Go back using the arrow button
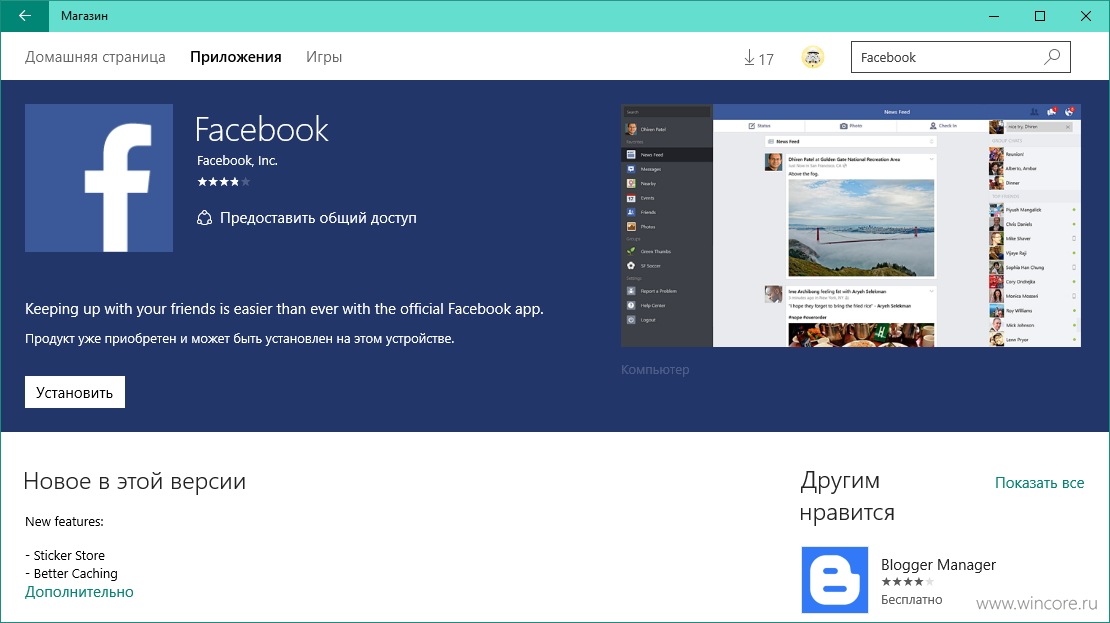The width and height of the screenshot is (1110, 623). [x=25, y=16]
